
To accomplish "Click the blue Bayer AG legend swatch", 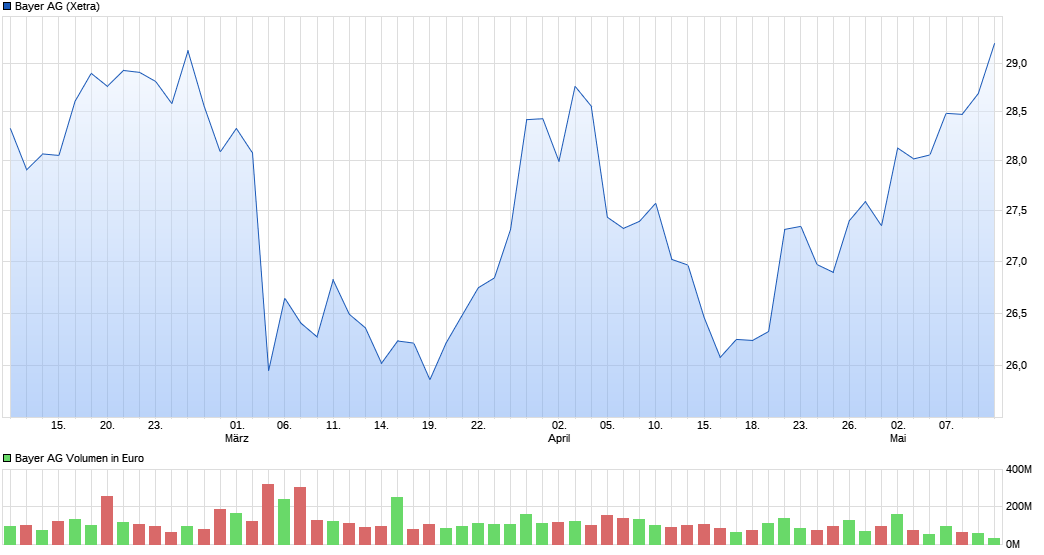I will tap(7, 7).
